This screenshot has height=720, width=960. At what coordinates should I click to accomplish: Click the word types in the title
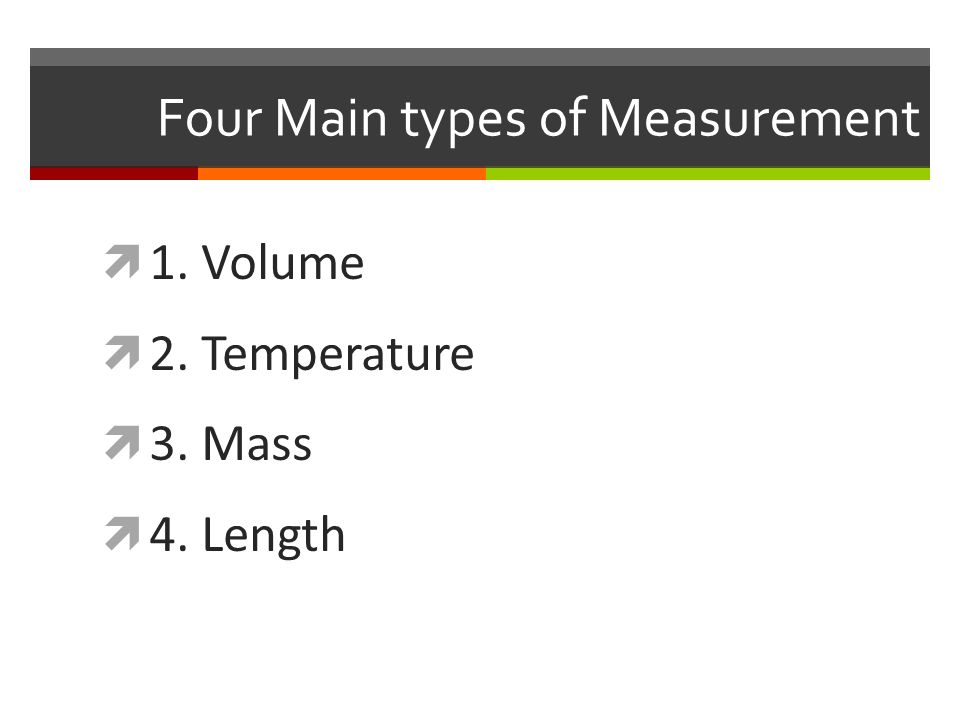click(x=463, y=122)
